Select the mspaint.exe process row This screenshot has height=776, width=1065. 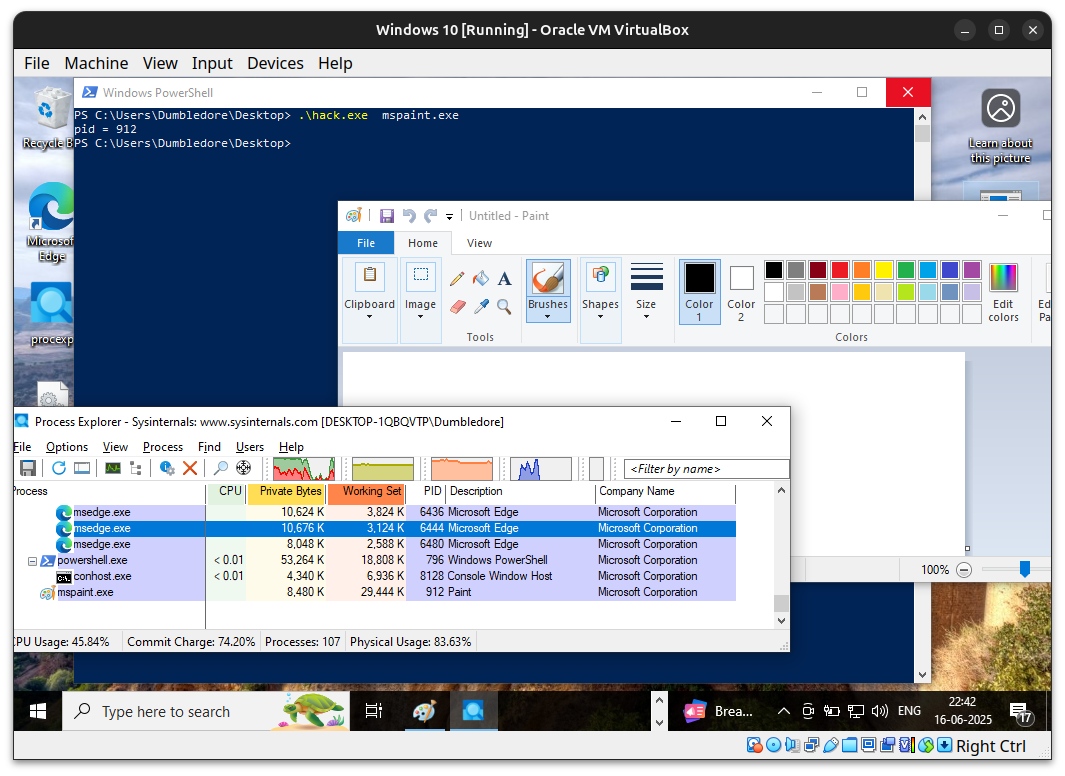[x=374, y=593]
